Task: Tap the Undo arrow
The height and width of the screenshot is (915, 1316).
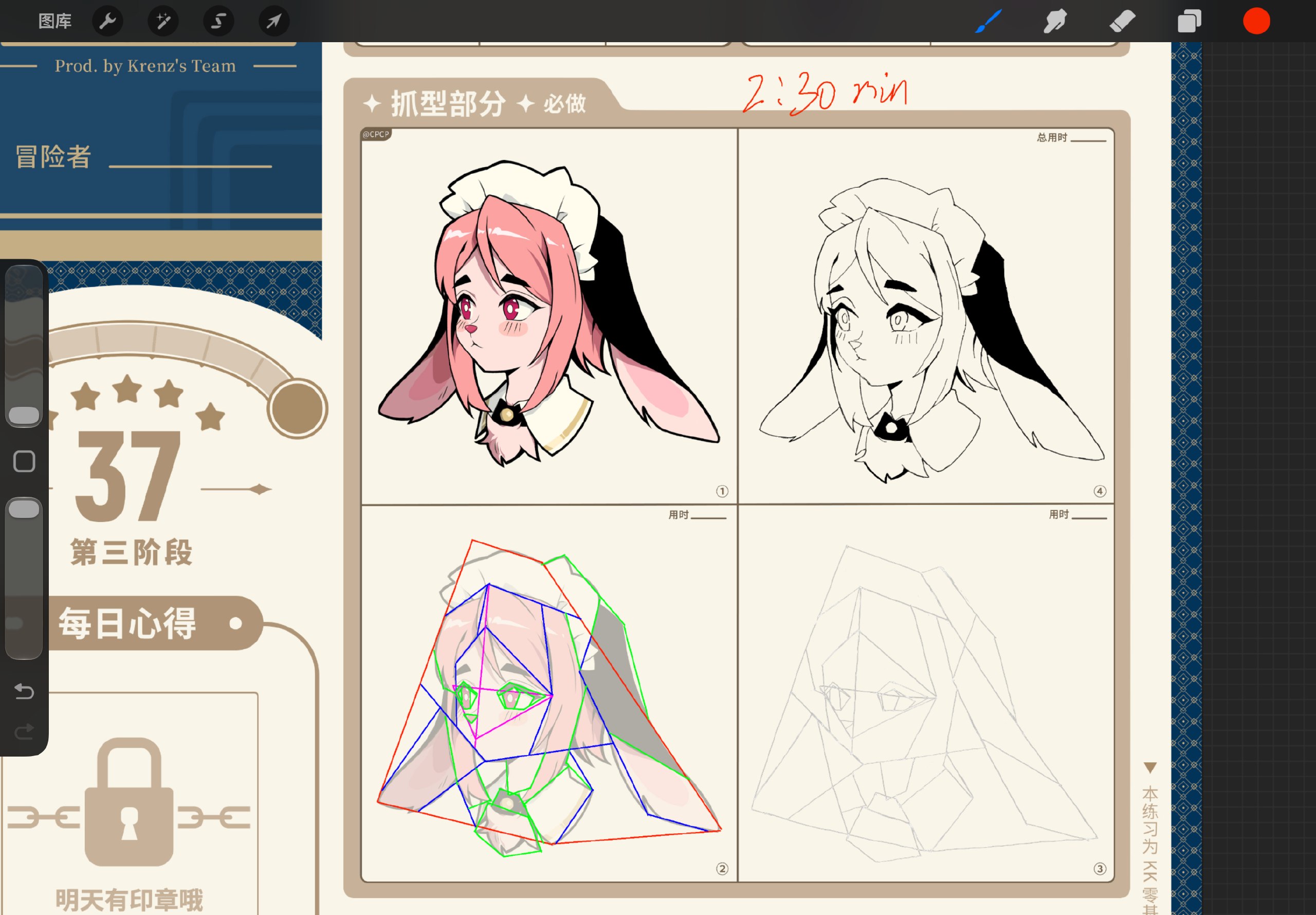Action: pyautogui.click(x=24, y=691)
